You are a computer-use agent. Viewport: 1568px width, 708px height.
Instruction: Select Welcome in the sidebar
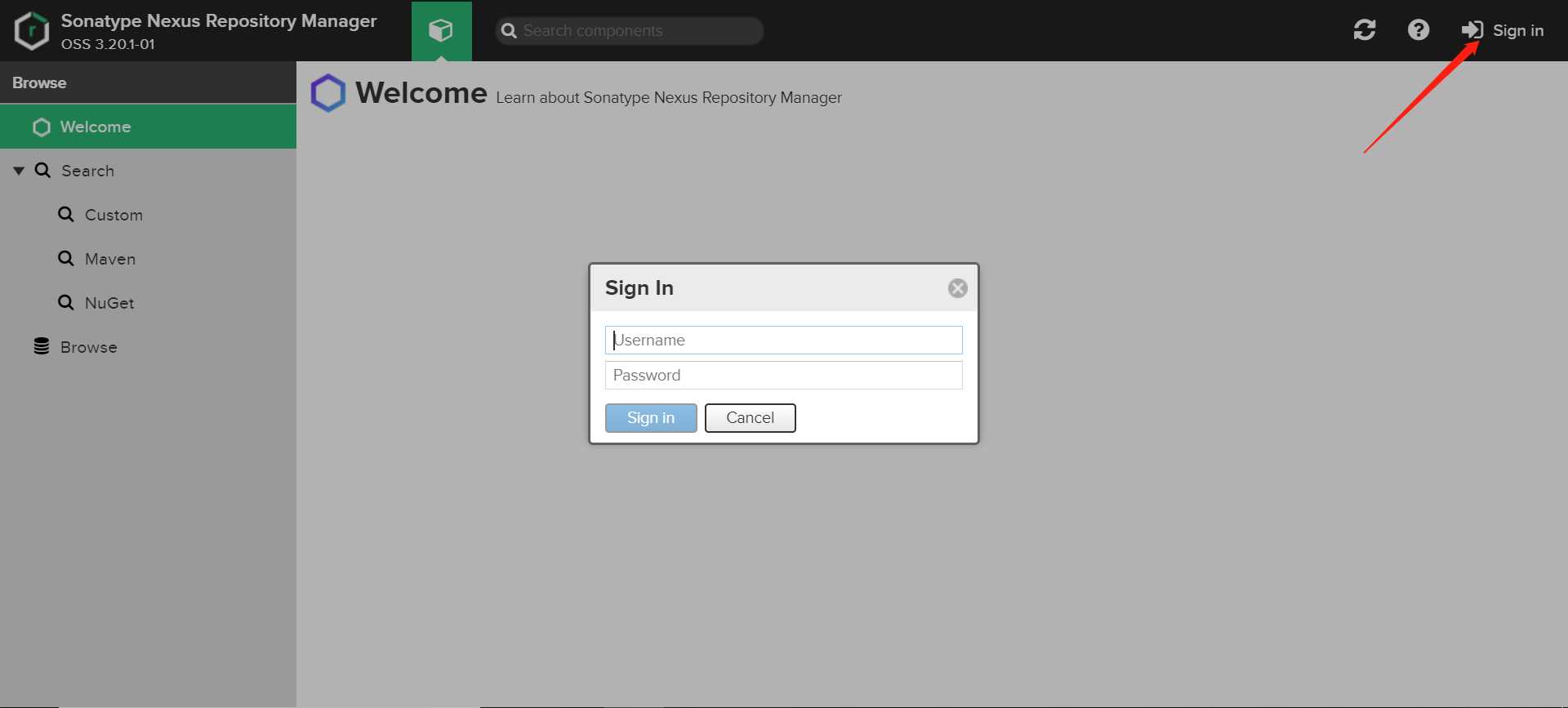point(148,127)
